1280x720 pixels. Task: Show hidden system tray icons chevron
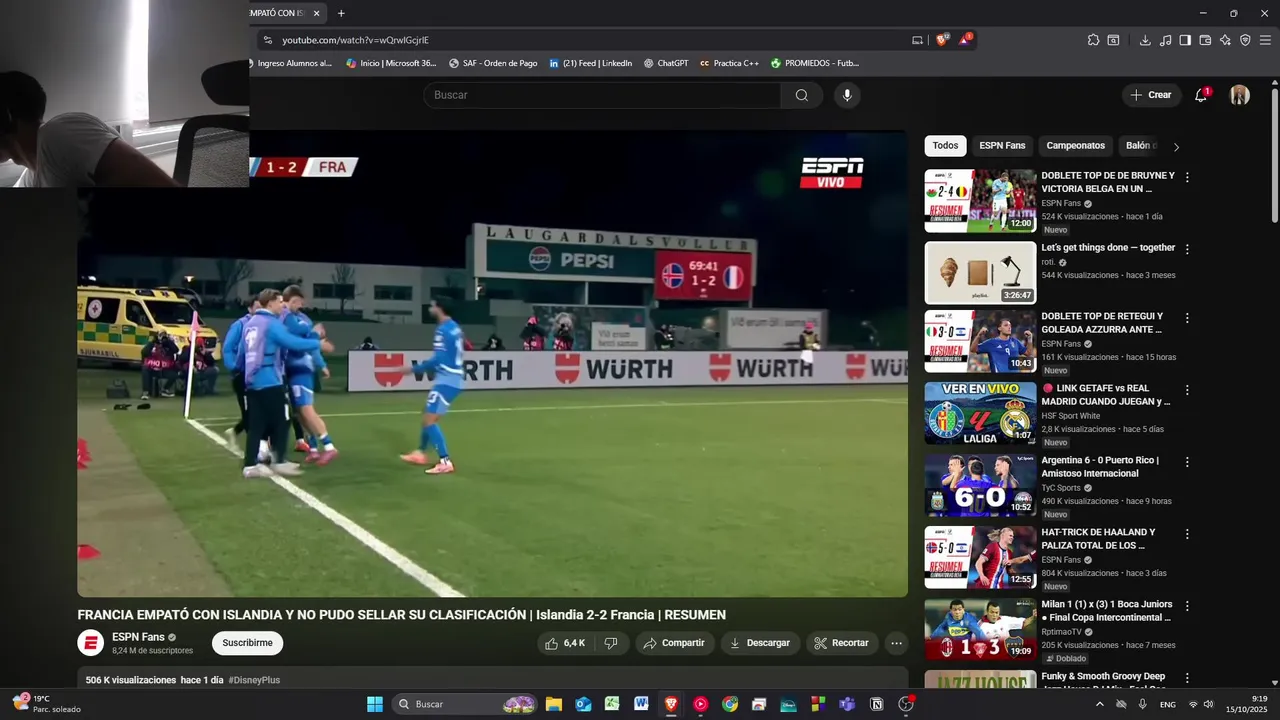1100,704
